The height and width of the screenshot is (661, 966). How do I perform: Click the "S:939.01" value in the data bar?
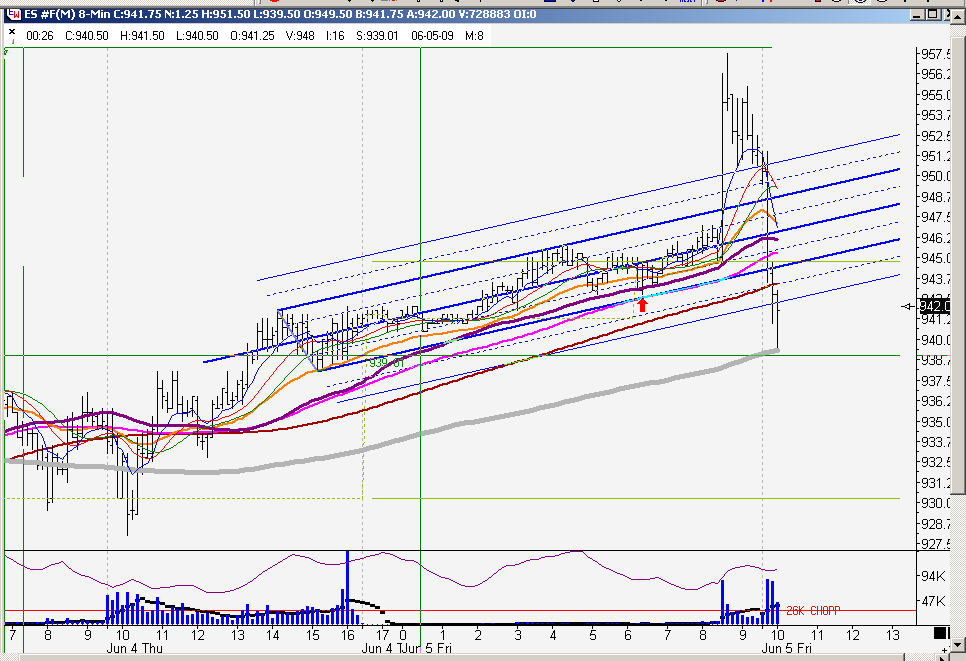tap(378, 36)
